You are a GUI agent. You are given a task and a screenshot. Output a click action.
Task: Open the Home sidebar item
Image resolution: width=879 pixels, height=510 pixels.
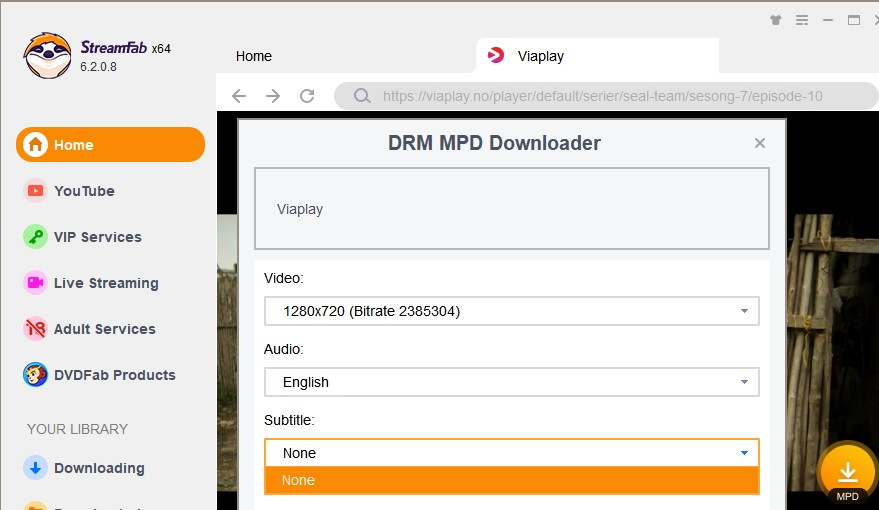(110, 145)
